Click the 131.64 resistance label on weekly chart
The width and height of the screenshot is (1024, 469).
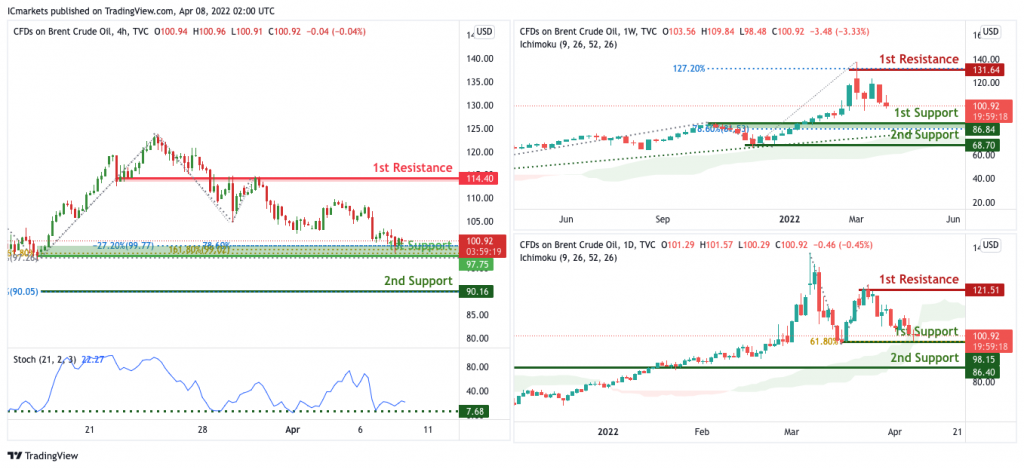pos(983,70)
